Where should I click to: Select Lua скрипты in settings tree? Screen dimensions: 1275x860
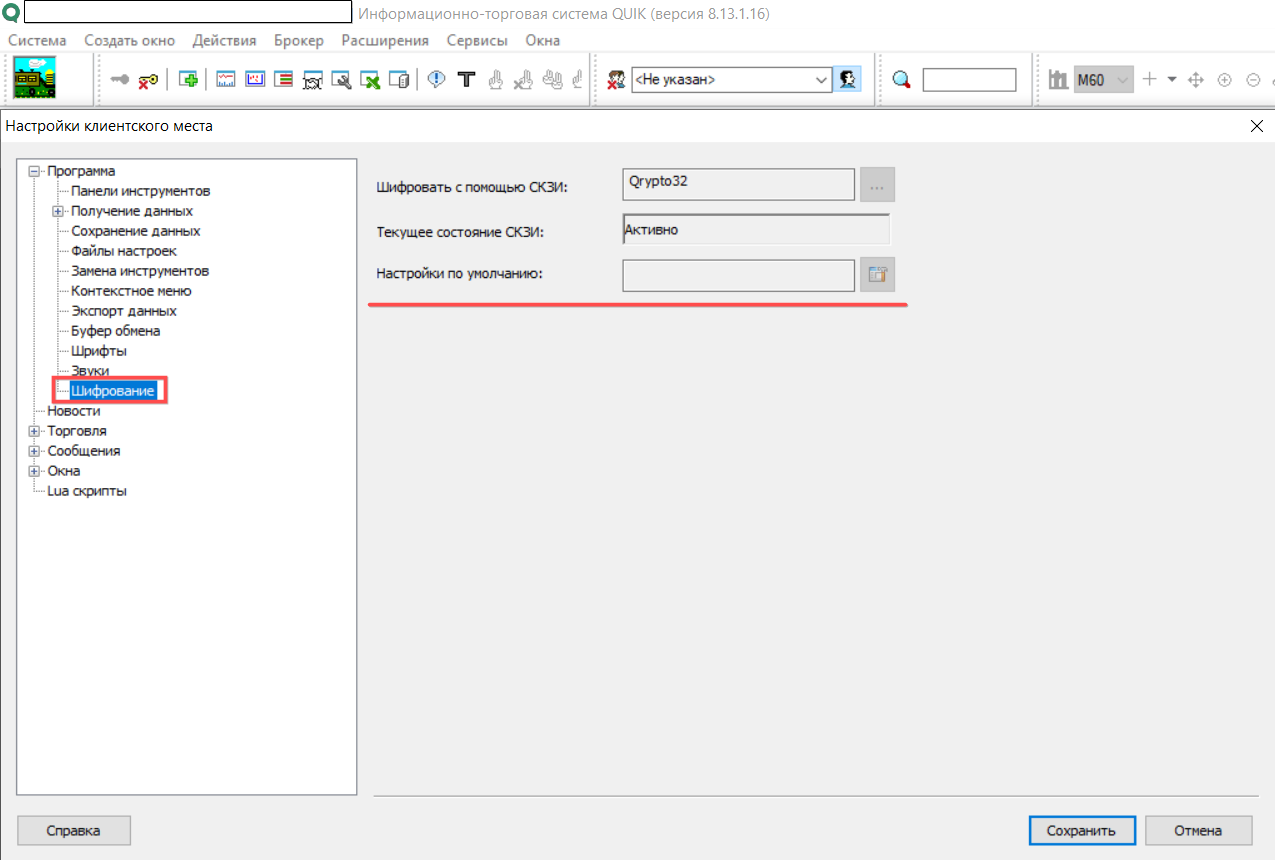pos(87,491)
